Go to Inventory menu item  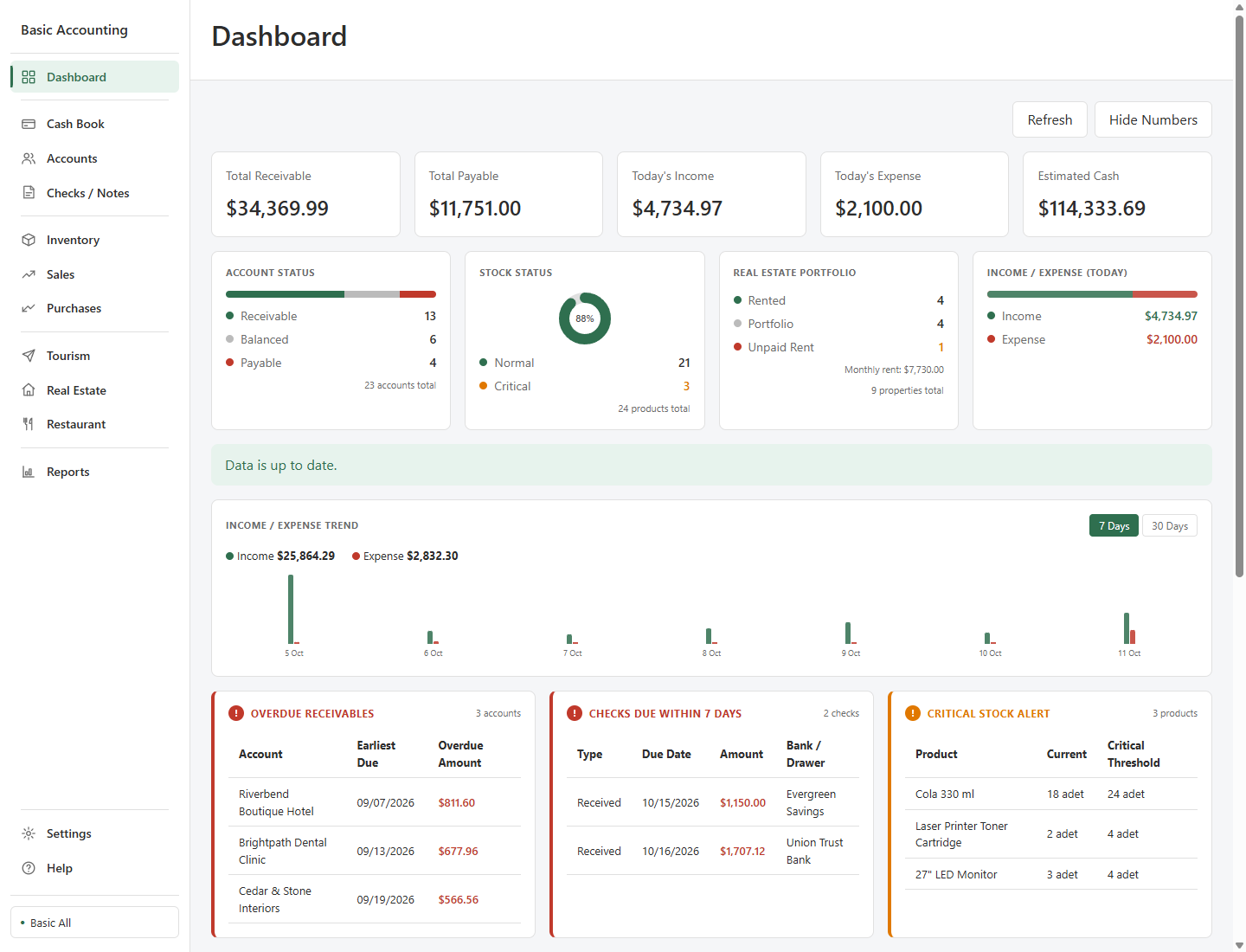coord(94,240)
